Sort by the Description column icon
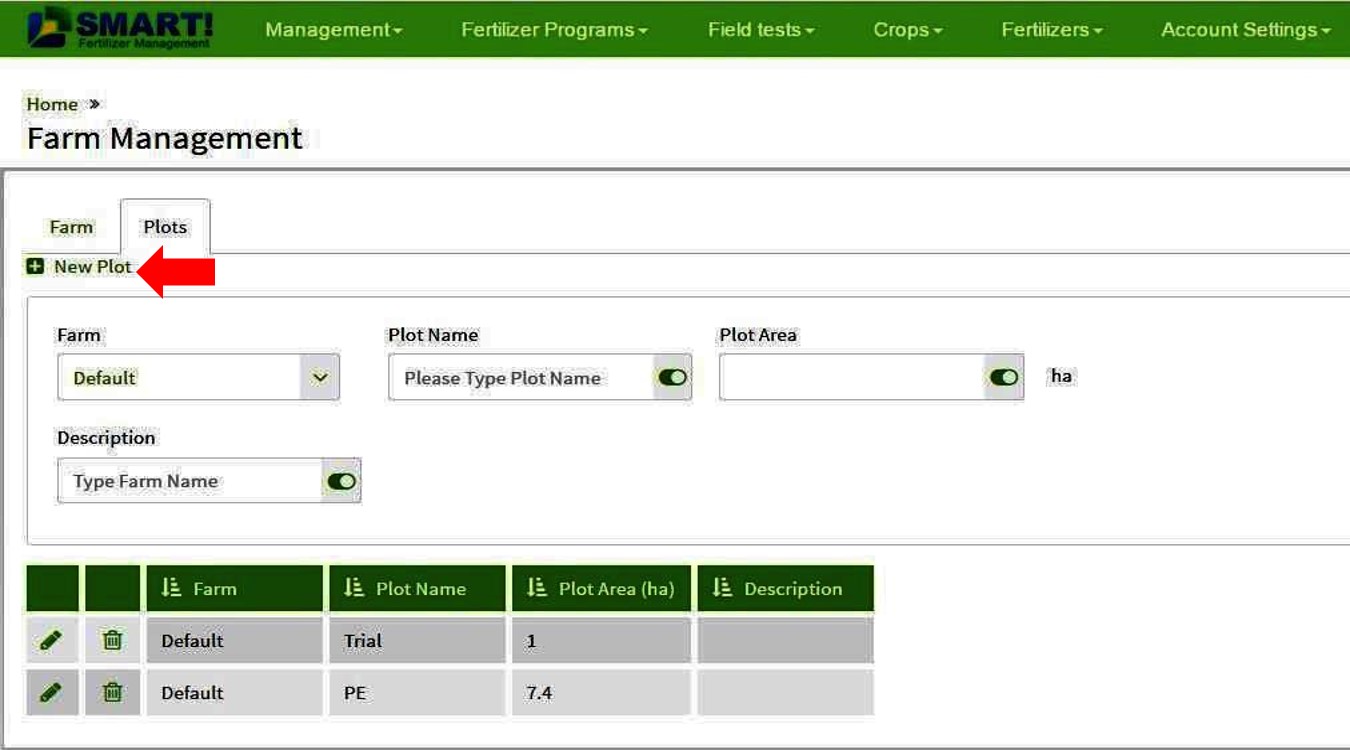The image size is (1350, 750). tap(722, 588)
